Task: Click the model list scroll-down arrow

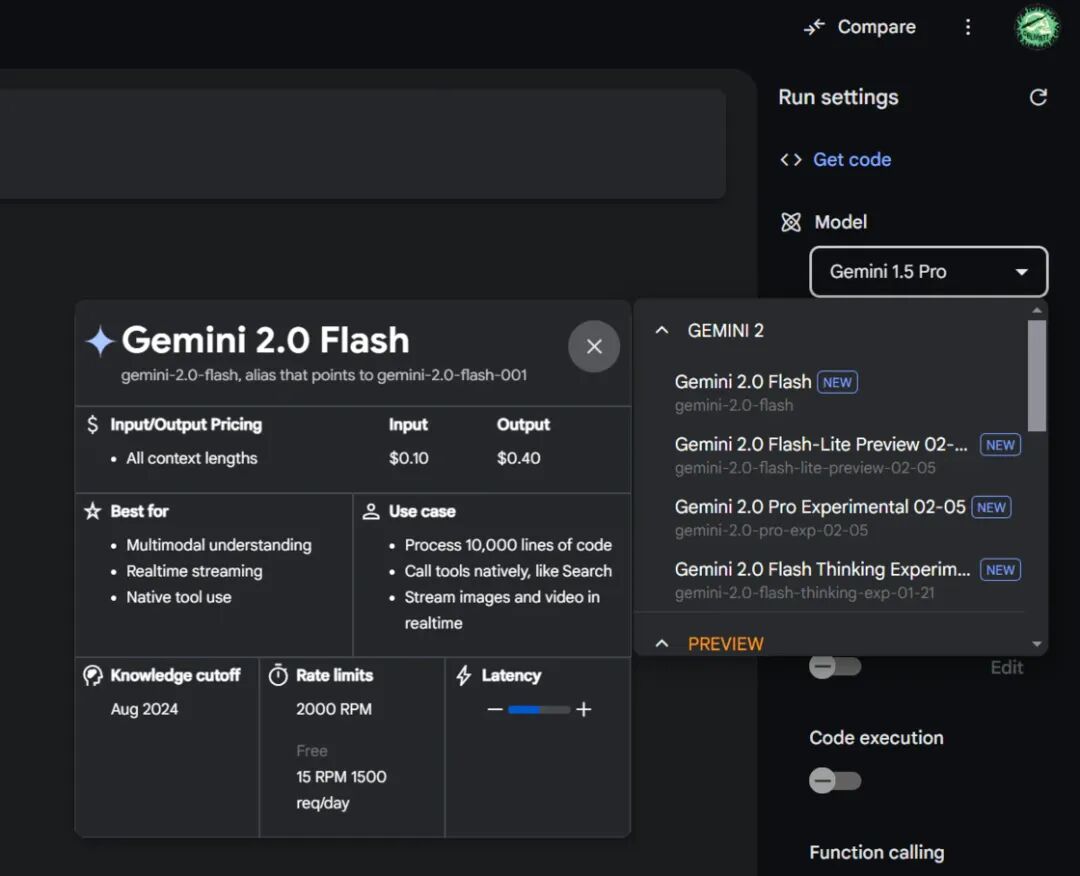Action: point(1037,645)
